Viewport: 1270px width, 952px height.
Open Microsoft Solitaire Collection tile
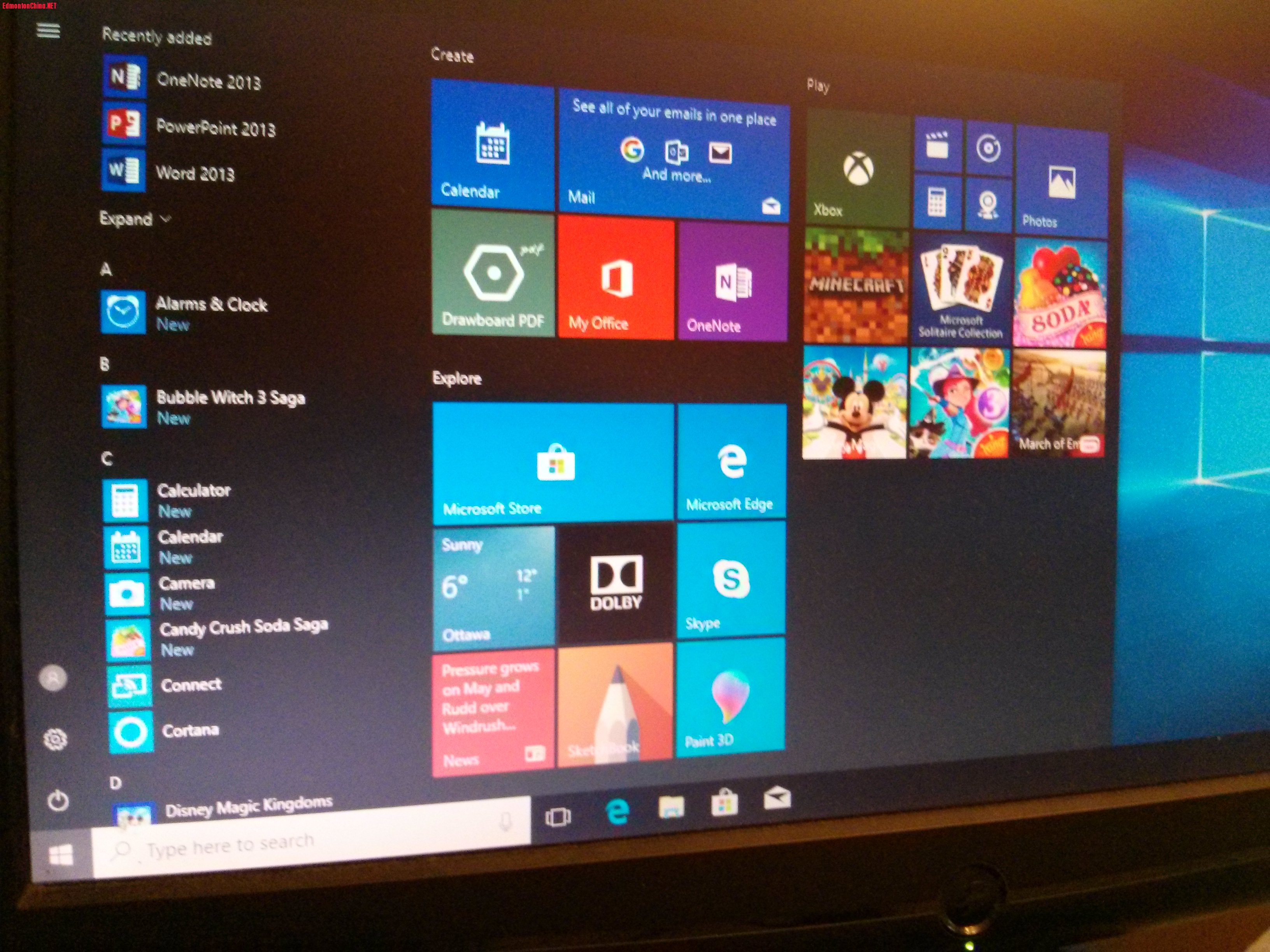point(961,289)
